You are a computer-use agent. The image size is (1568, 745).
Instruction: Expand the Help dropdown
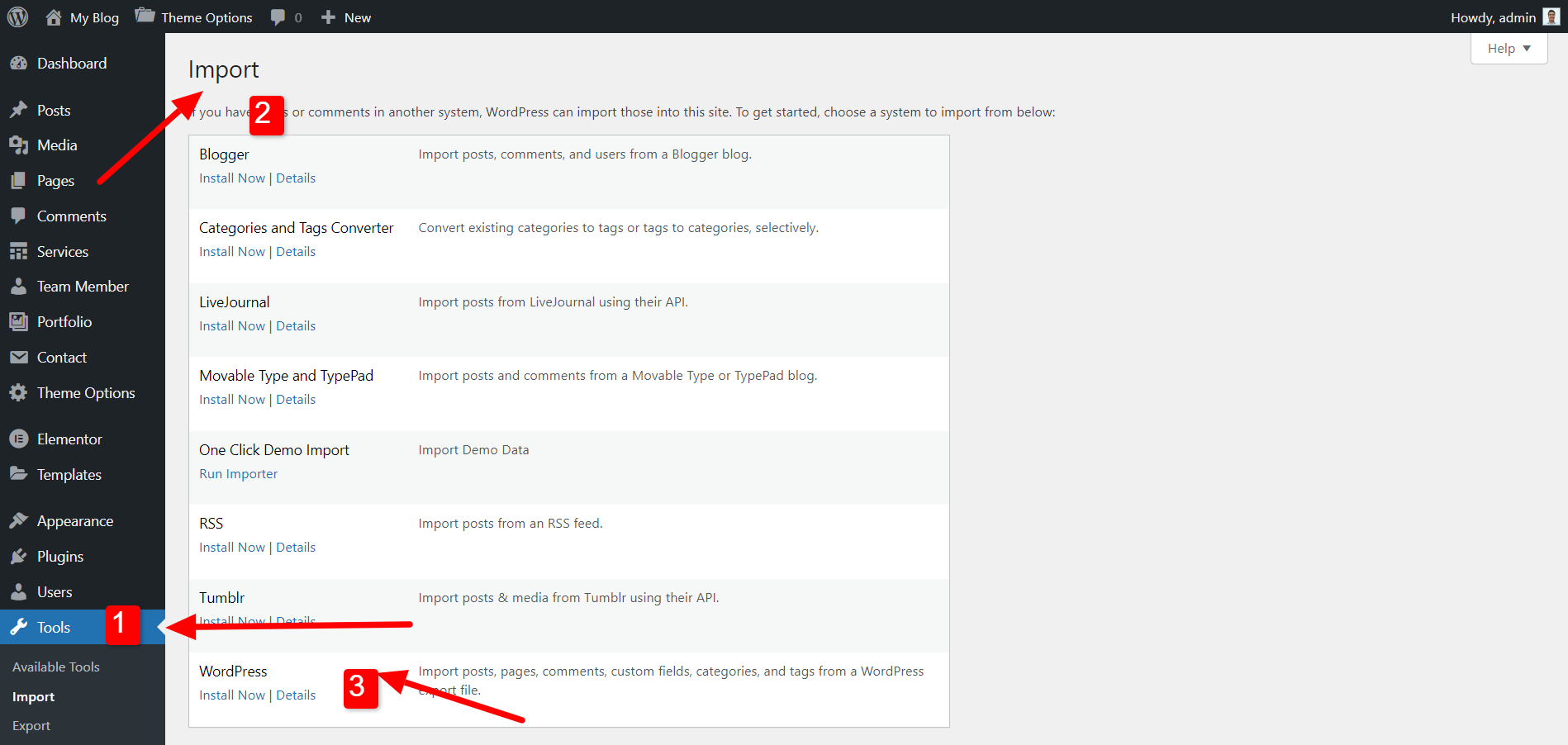[1509, 49]
